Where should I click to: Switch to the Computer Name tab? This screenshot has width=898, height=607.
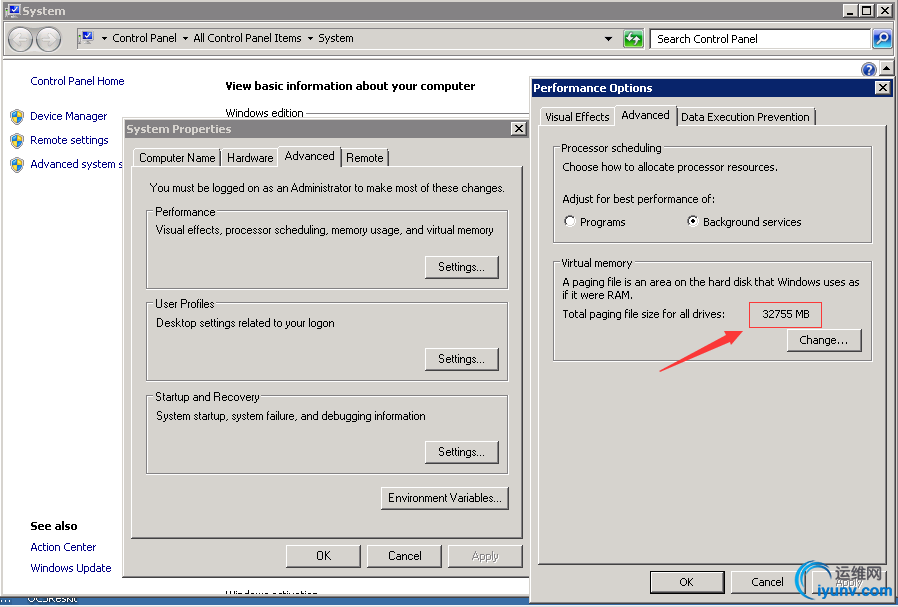(177, 158)
